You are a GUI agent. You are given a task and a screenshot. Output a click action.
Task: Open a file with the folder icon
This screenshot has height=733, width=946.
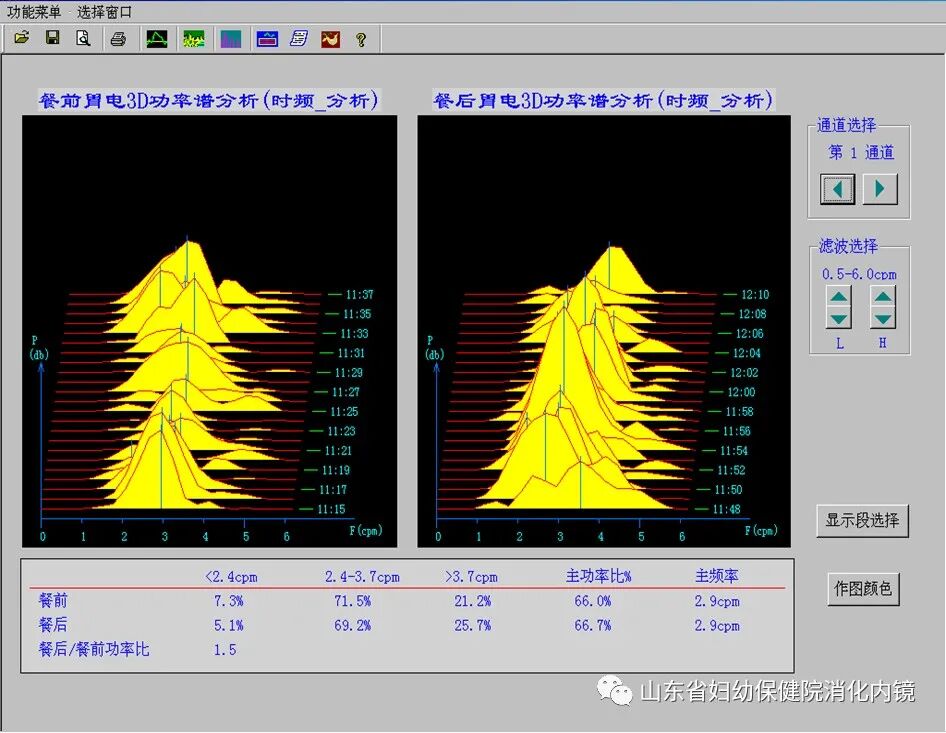[x=22, y=39]
